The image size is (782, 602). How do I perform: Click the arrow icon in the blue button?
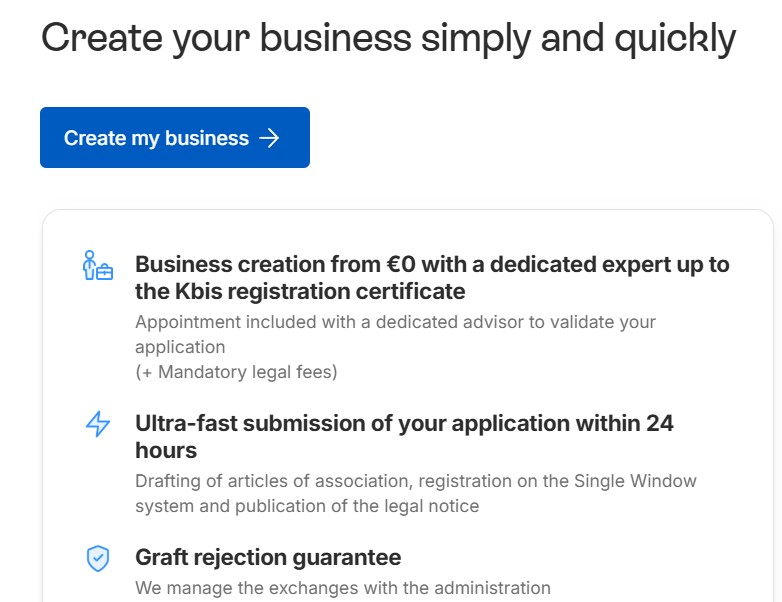click(269, 138)
